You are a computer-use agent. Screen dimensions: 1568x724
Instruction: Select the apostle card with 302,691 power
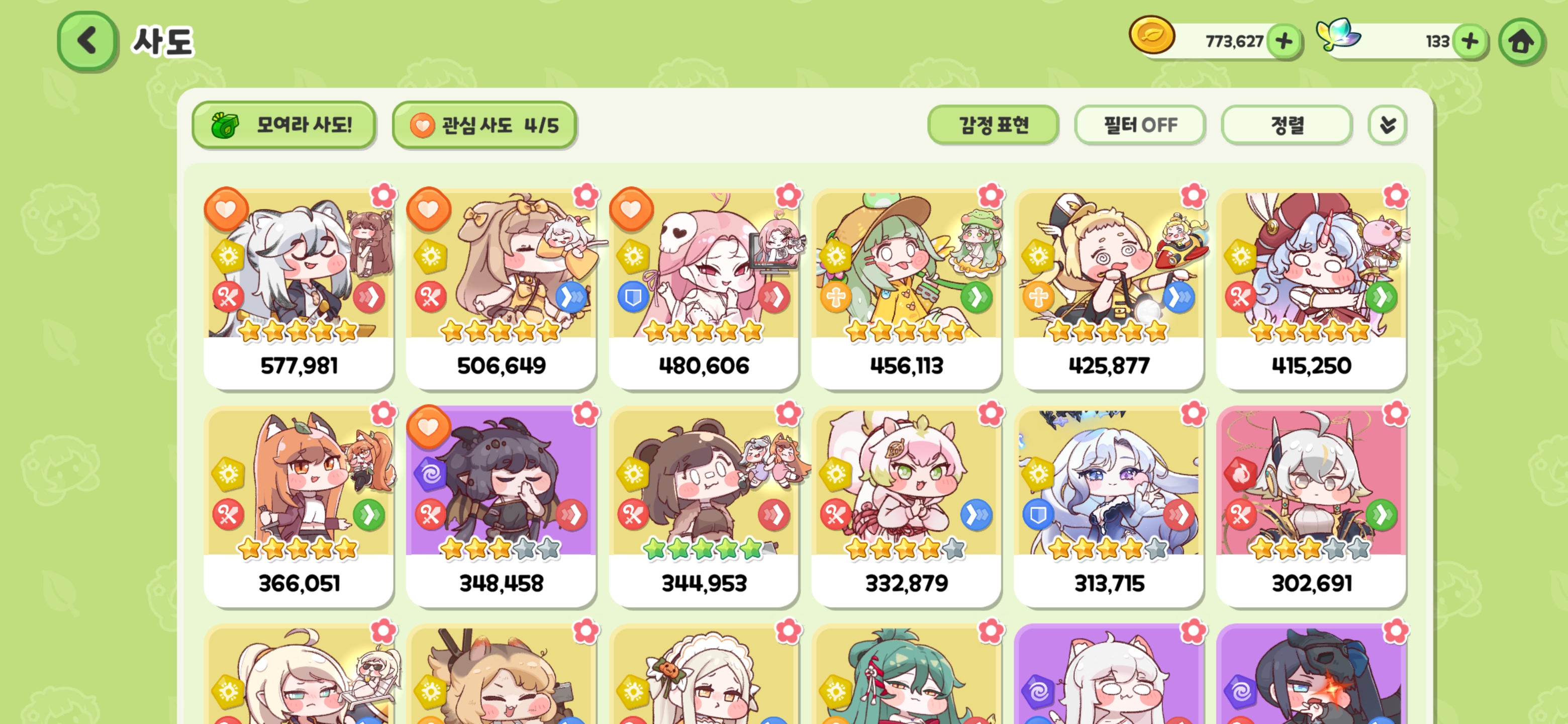[1311, 507]
